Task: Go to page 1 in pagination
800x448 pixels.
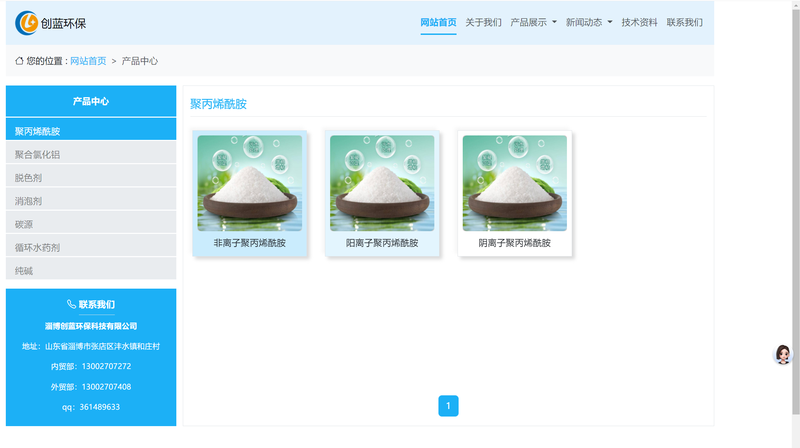Action: click(x=448, y=406)
